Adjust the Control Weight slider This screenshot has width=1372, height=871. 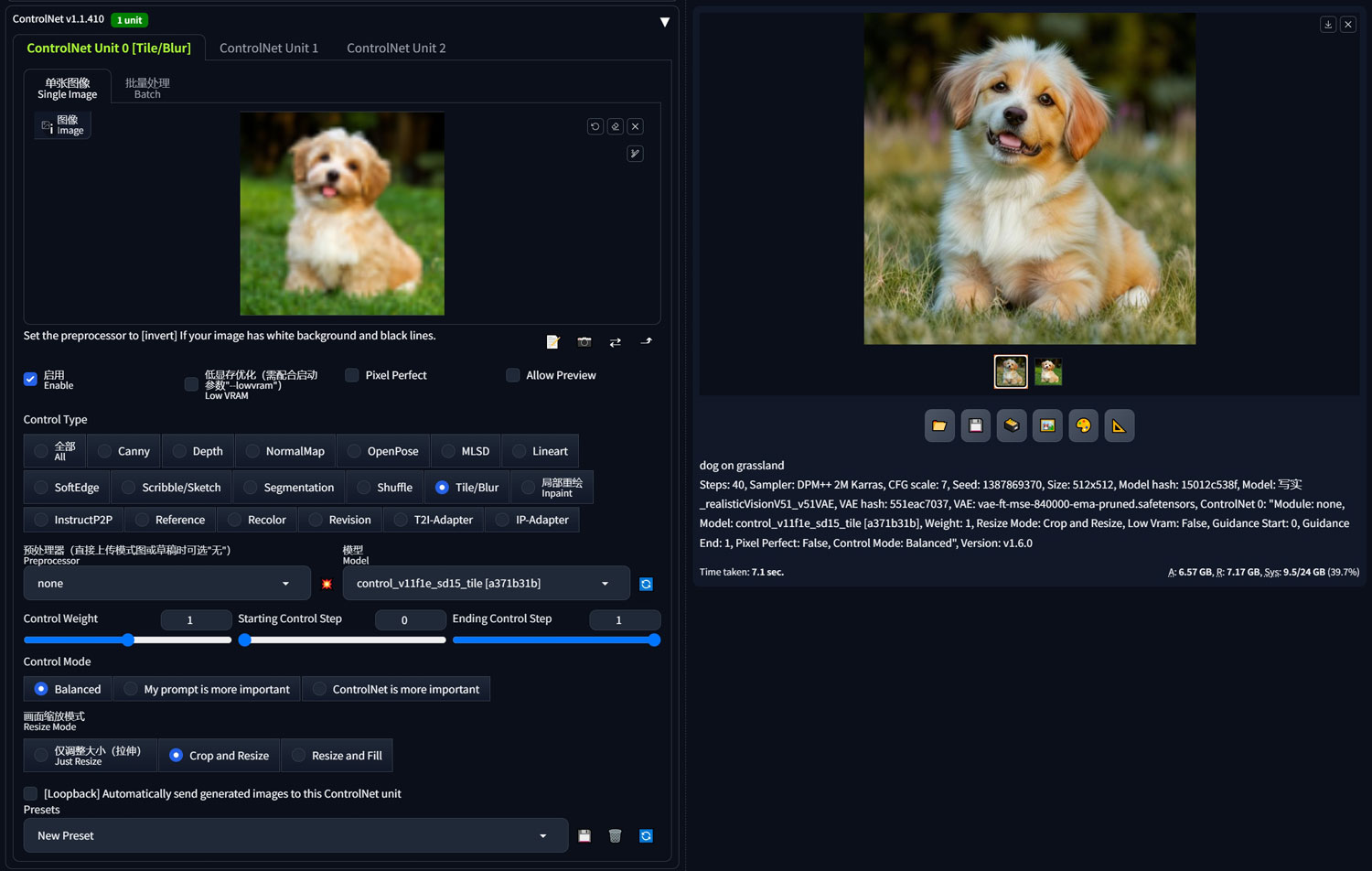pos(127,640)
